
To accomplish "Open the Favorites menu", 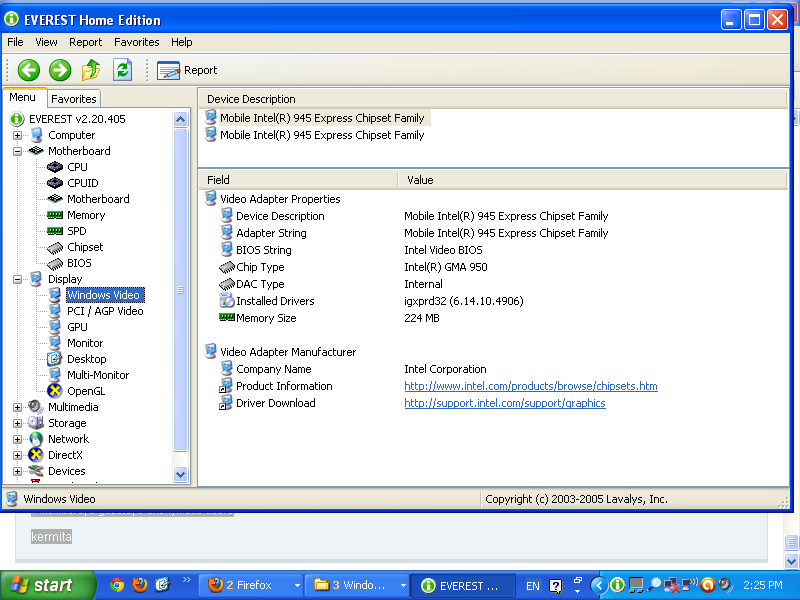I will [136, 42].
